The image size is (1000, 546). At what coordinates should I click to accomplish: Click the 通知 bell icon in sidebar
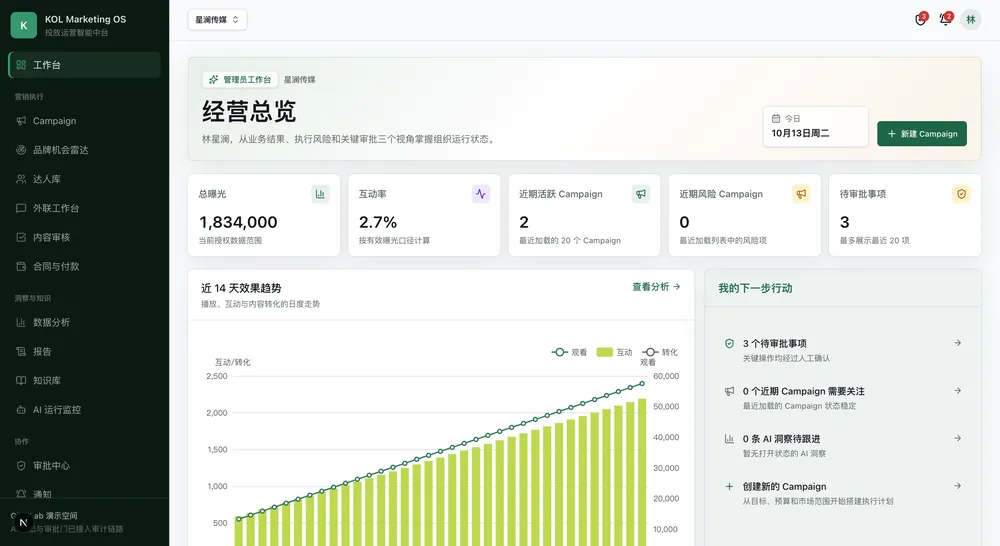[21, 494]
